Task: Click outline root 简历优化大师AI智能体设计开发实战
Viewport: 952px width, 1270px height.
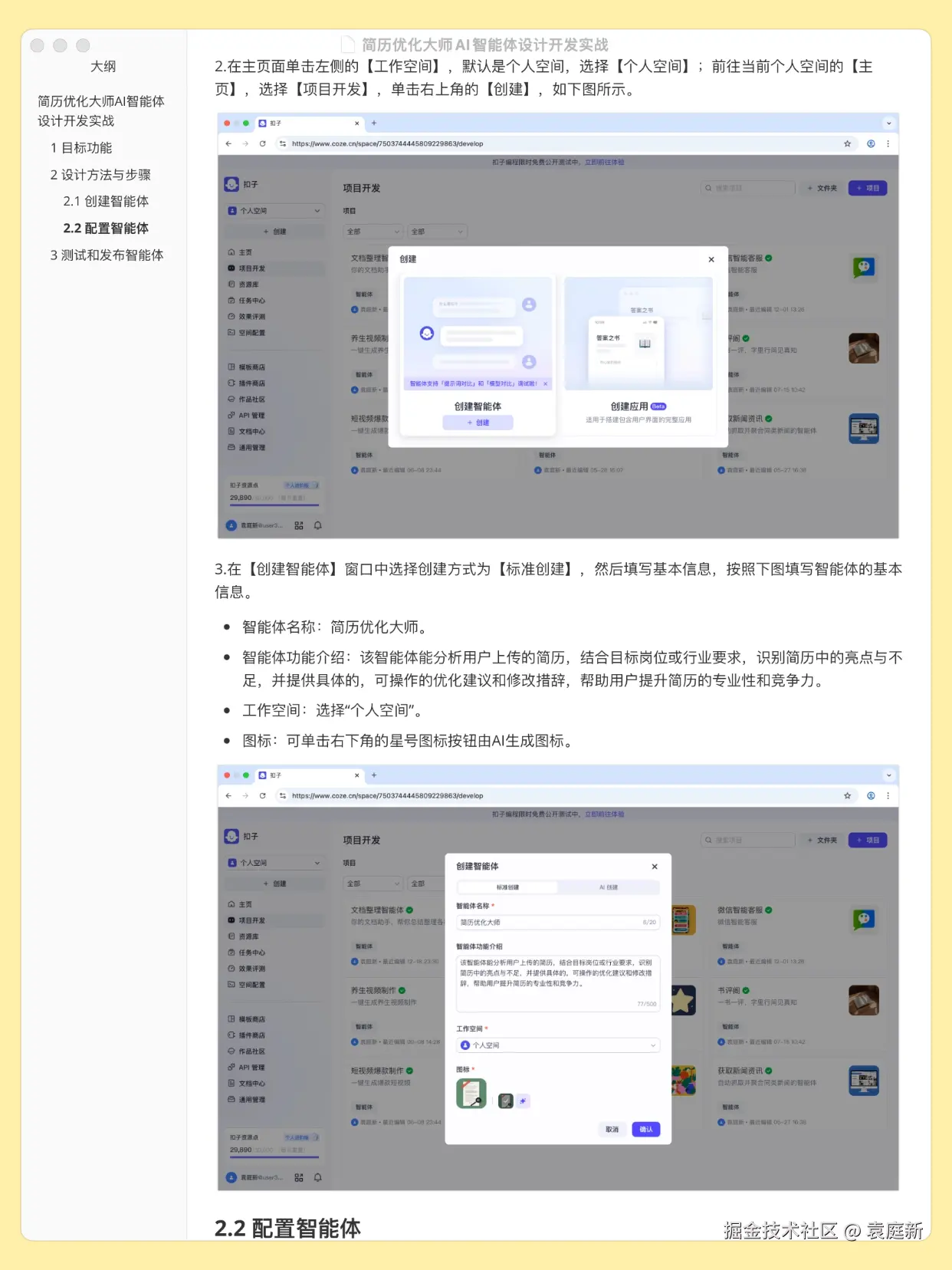Action: pos(101,111)
